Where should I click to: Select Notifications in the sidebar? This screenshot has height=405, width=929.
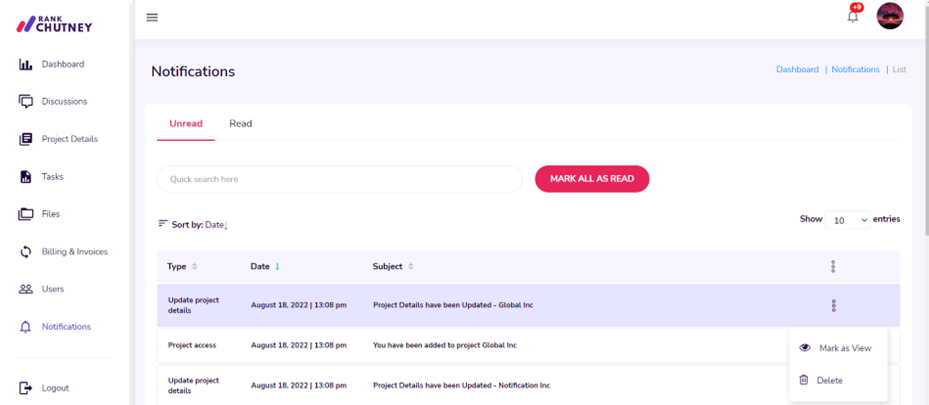pos(66,327)
